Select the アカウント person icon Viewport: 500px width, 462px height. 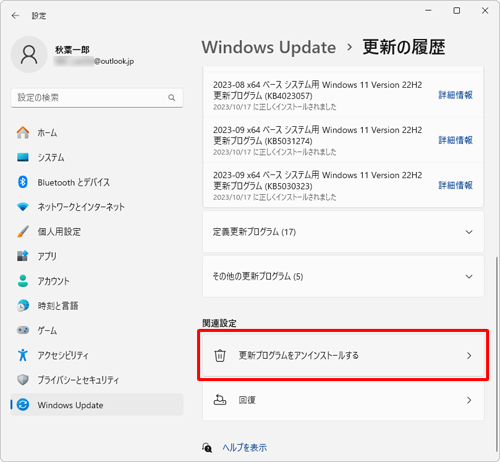[x=23, y=281]
